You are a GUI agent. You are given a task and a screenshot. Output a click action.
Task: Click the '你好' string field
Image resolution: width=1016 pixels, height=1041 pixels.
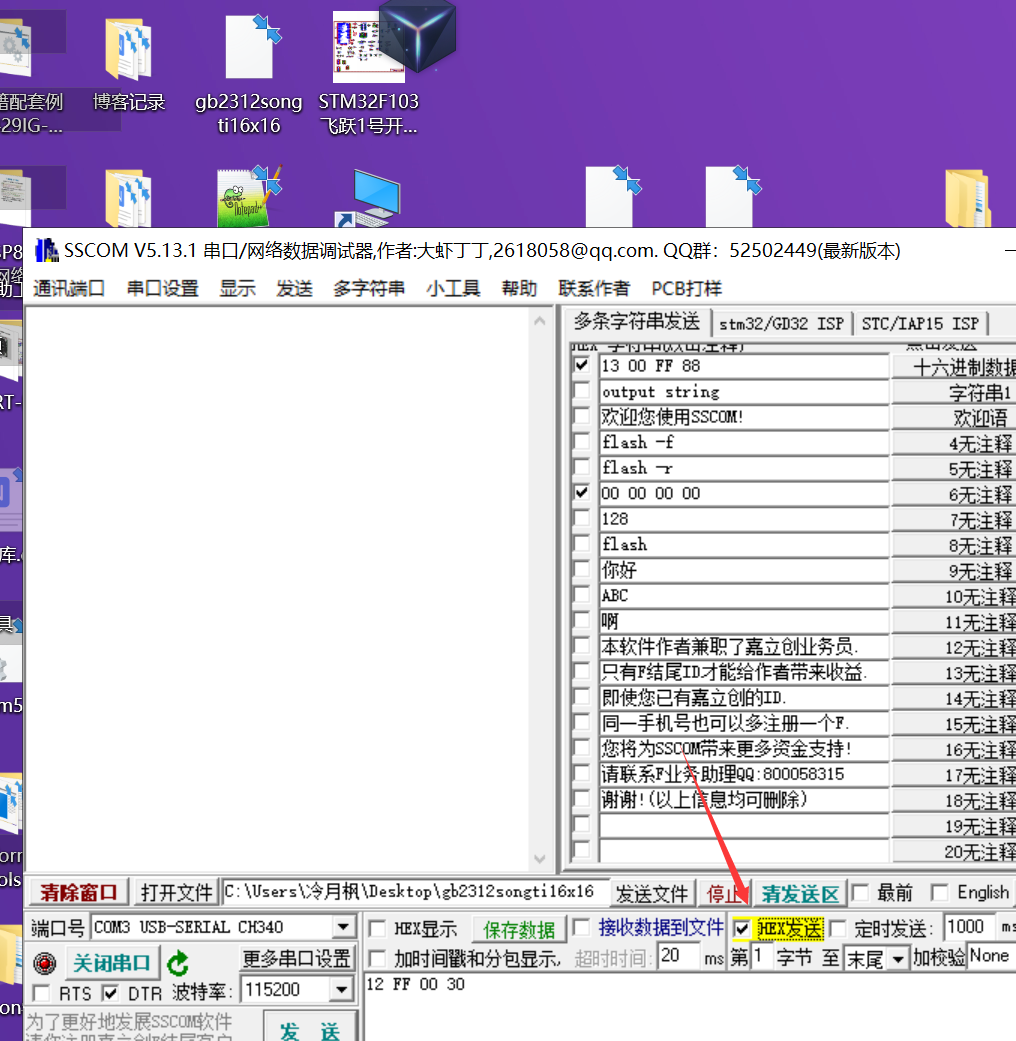(744, 570)
